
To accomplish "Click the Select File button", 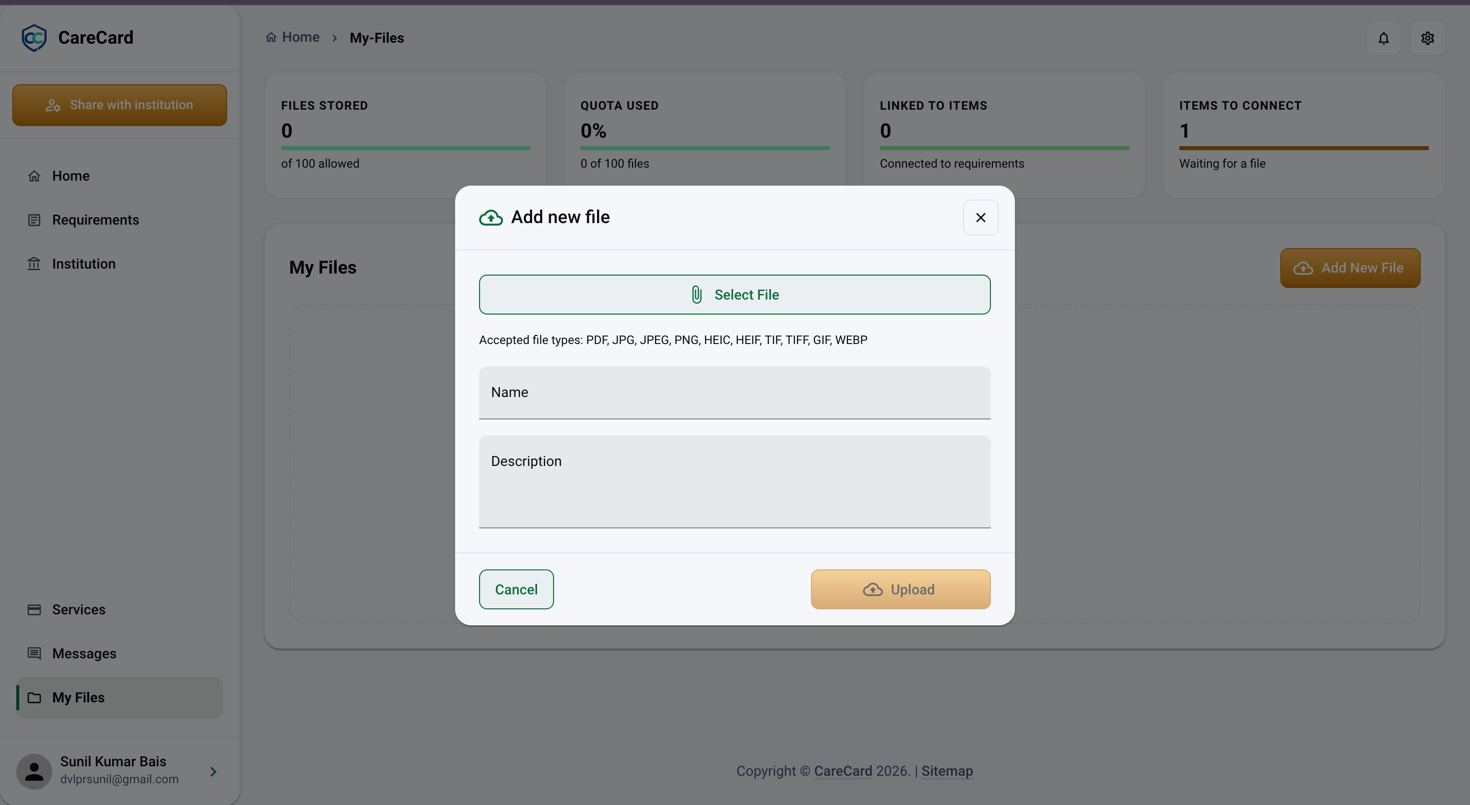I will click(x=735, y=295).
